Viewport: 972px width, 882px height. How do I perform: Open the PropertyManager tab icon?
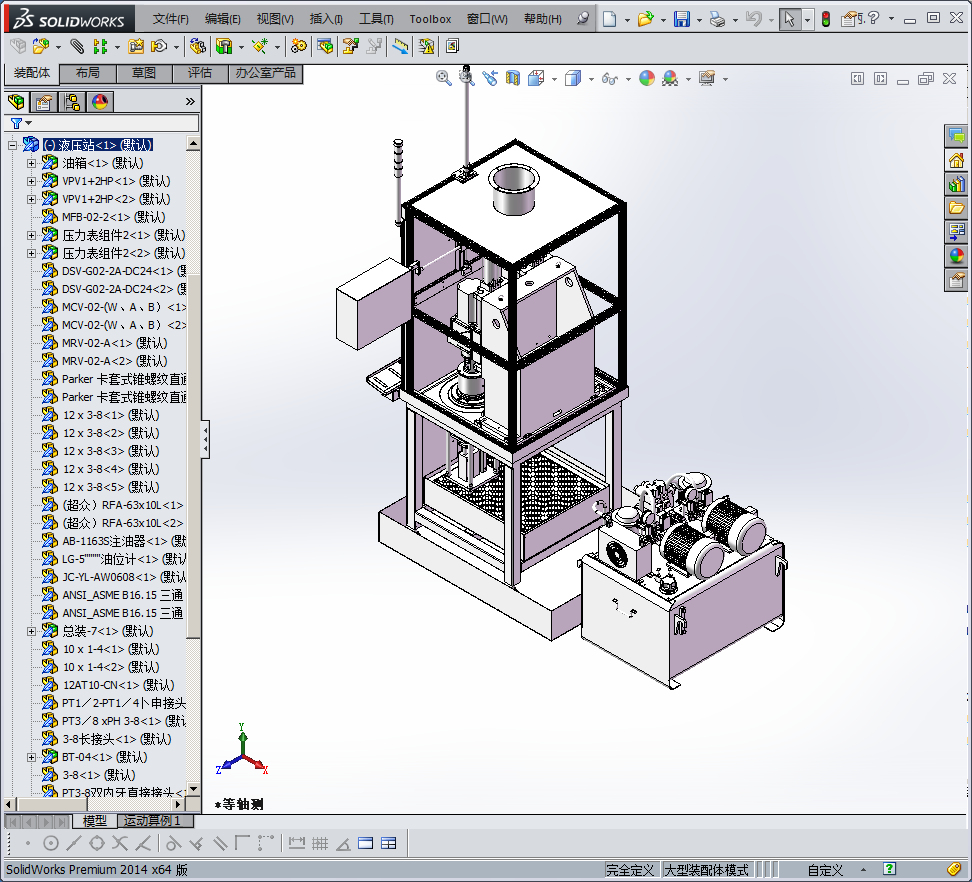(x=43, y=102)
